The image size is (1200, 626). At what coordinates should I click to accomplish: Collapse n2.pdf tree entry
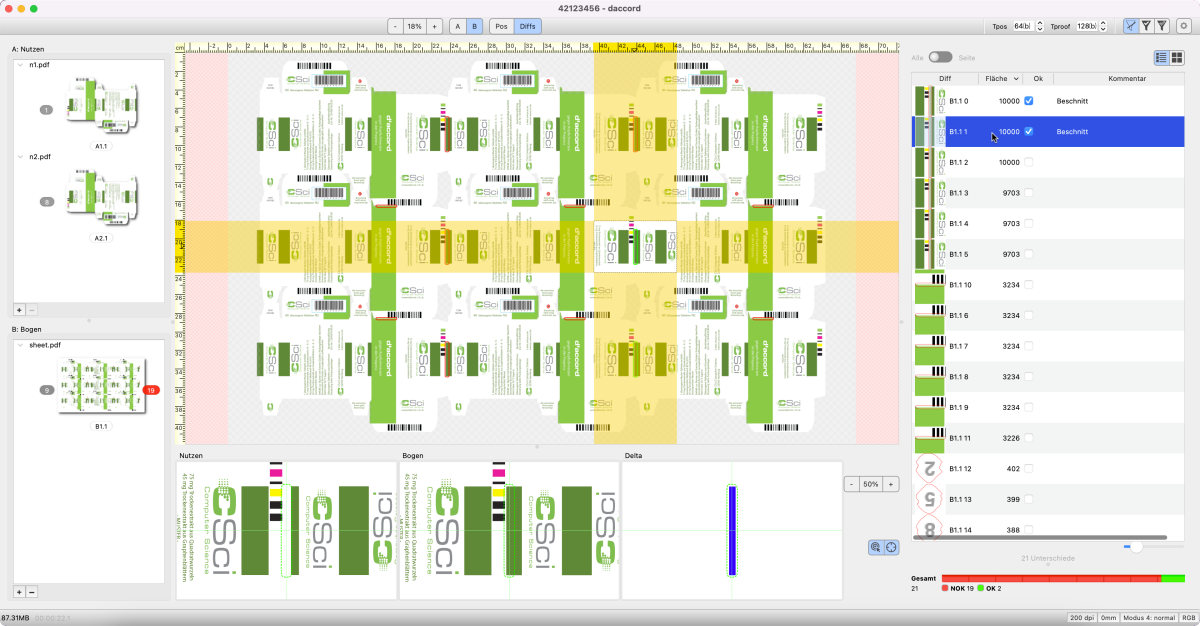[20, 157]
